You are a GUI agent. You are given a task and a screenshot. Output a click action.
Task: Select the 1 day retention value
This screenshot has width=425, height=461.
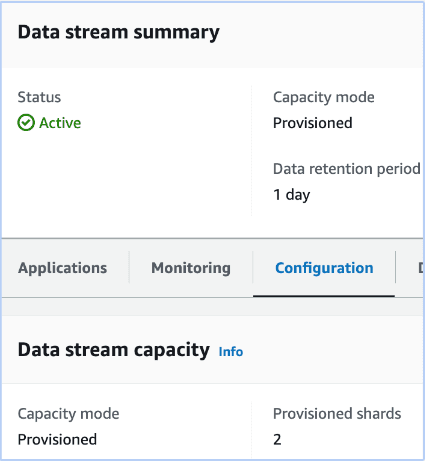tap(292, 195)
